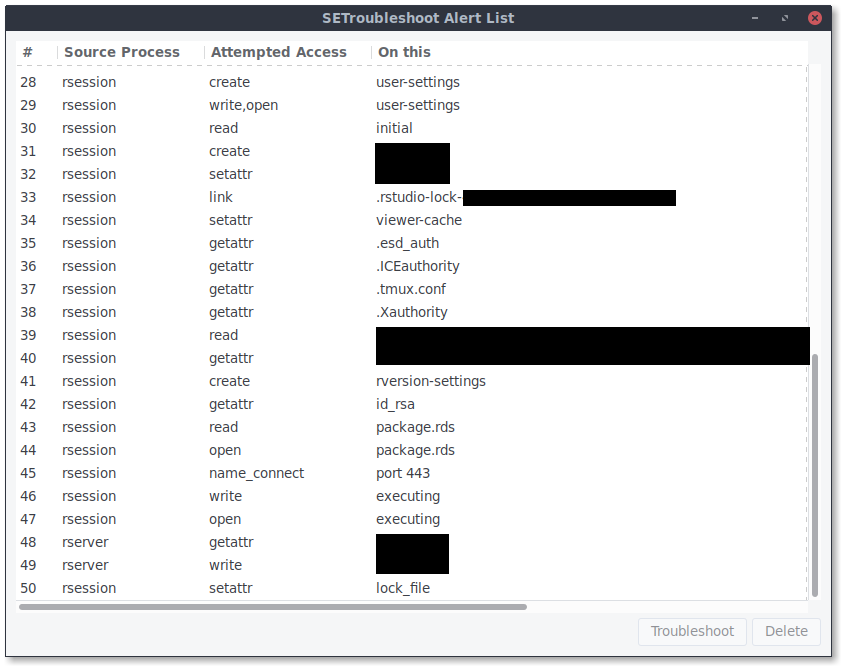Select alert 50 setattr lock_file

(411, 588)
